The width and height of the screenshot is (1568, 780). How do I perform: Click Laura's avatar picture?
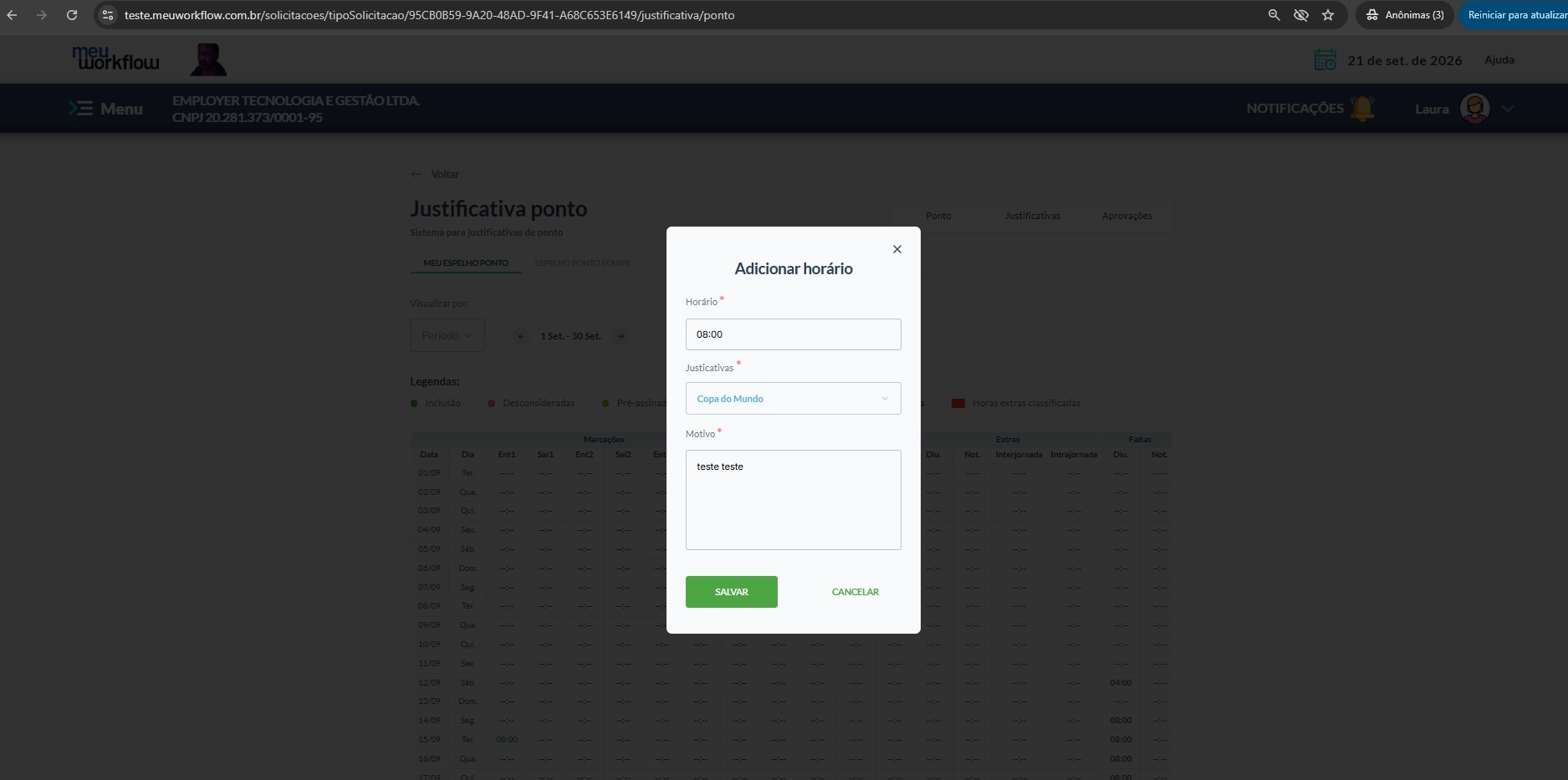click(x=1474, y=109)
